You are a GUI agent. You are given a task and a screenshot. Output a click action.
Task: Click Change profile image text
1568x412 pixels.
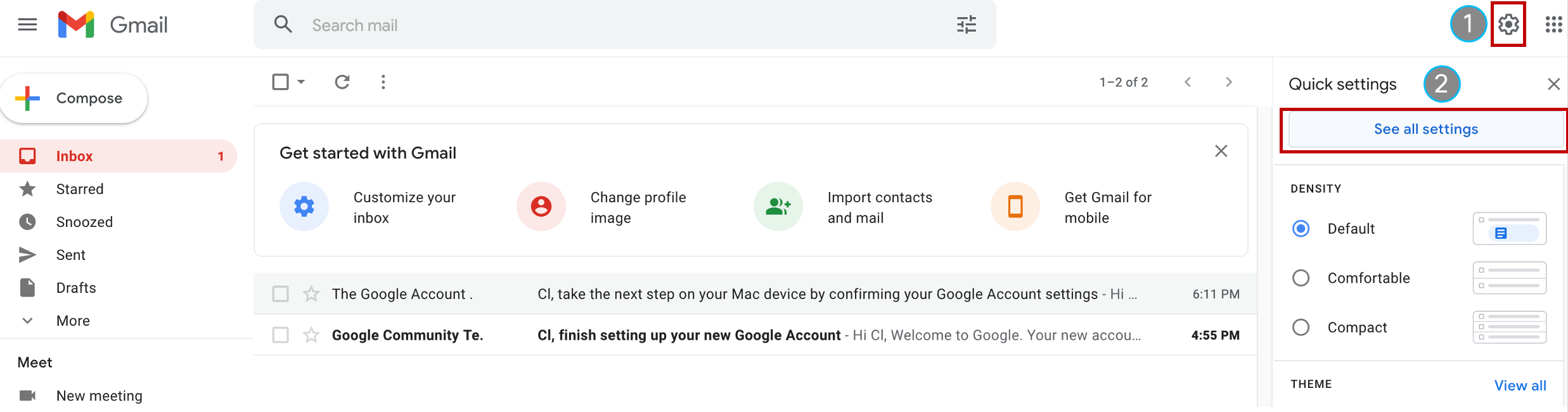coord(638,207)
